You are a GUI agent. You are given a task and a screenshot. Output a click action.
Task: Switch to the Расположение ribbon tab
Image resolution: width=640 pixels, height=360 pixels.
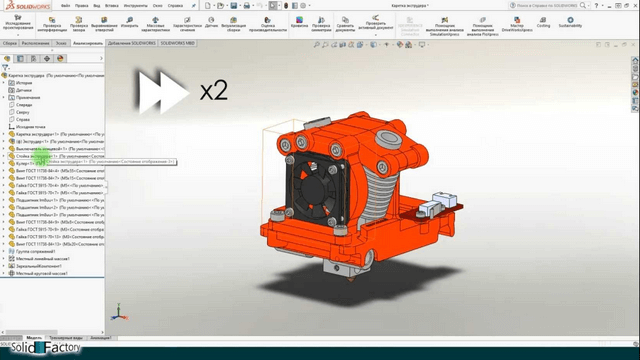(x=36, y=43)
